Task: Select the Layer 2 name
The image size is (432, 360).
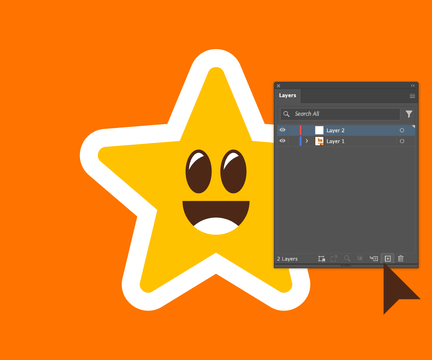Action: (x=335, y=130)
